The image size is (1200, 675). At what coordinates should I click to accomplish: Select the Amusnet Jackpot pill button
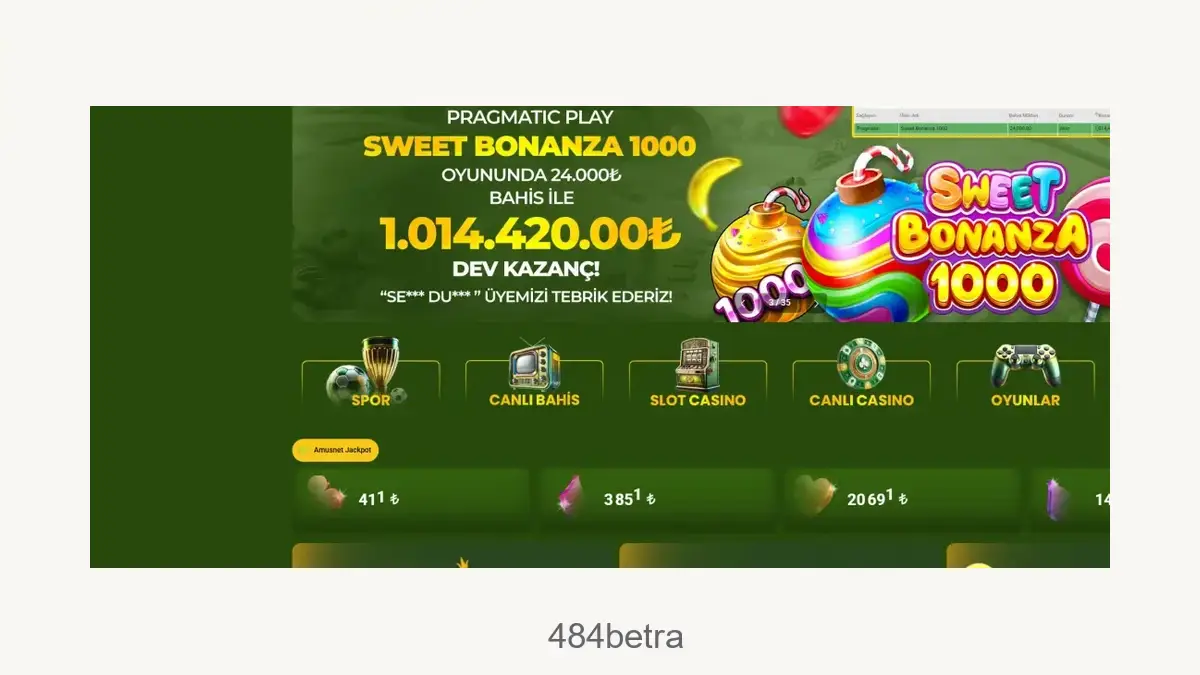[335, 451]
